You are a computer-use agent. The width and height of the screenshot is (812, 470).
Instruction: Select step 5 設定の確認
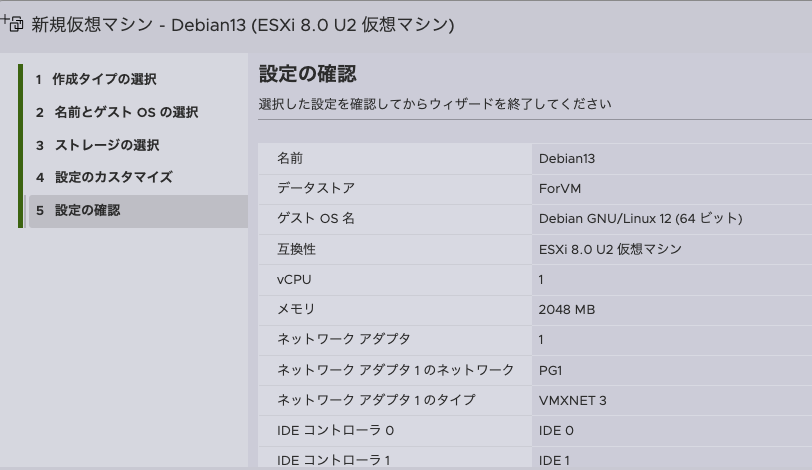tap(138, 211)
